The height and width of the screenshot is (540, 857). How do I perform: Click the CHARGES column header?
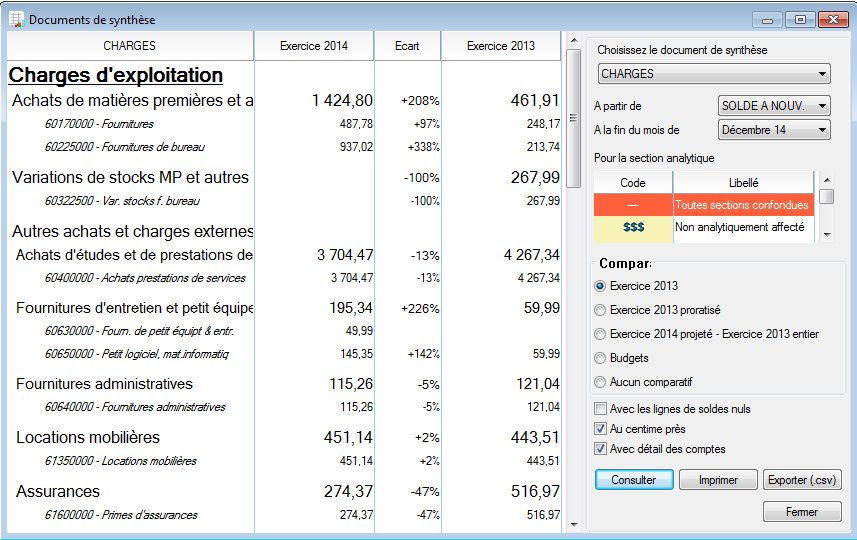pyautogui.click(x=130, y=46)
